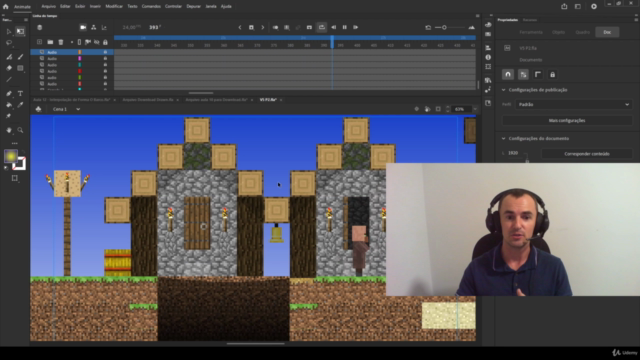Toggle lock all layers header icon
The image size is (640, 360).
105,42
